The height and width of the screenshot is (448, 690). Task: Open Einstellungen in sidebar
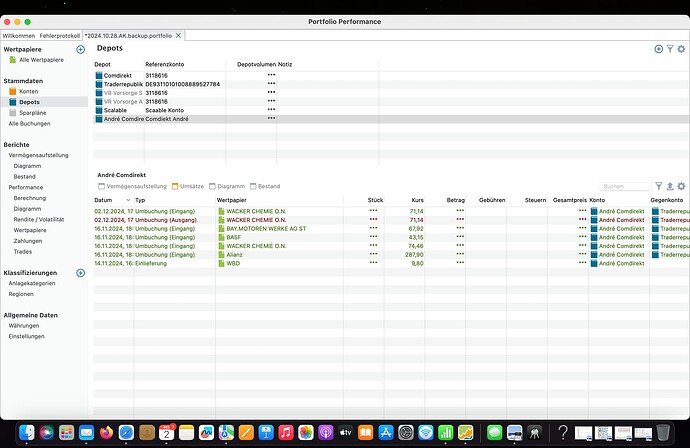tap(26, 336)
